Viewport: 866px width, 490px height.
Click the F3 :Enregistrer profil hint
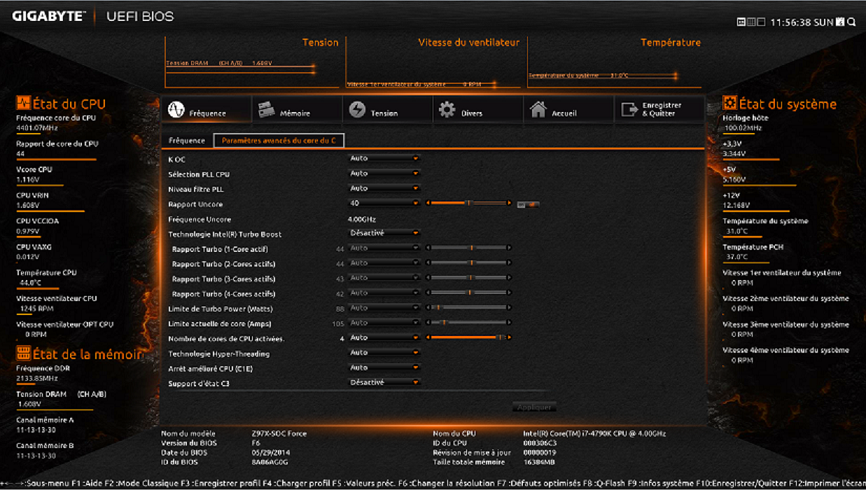point(219,483)
